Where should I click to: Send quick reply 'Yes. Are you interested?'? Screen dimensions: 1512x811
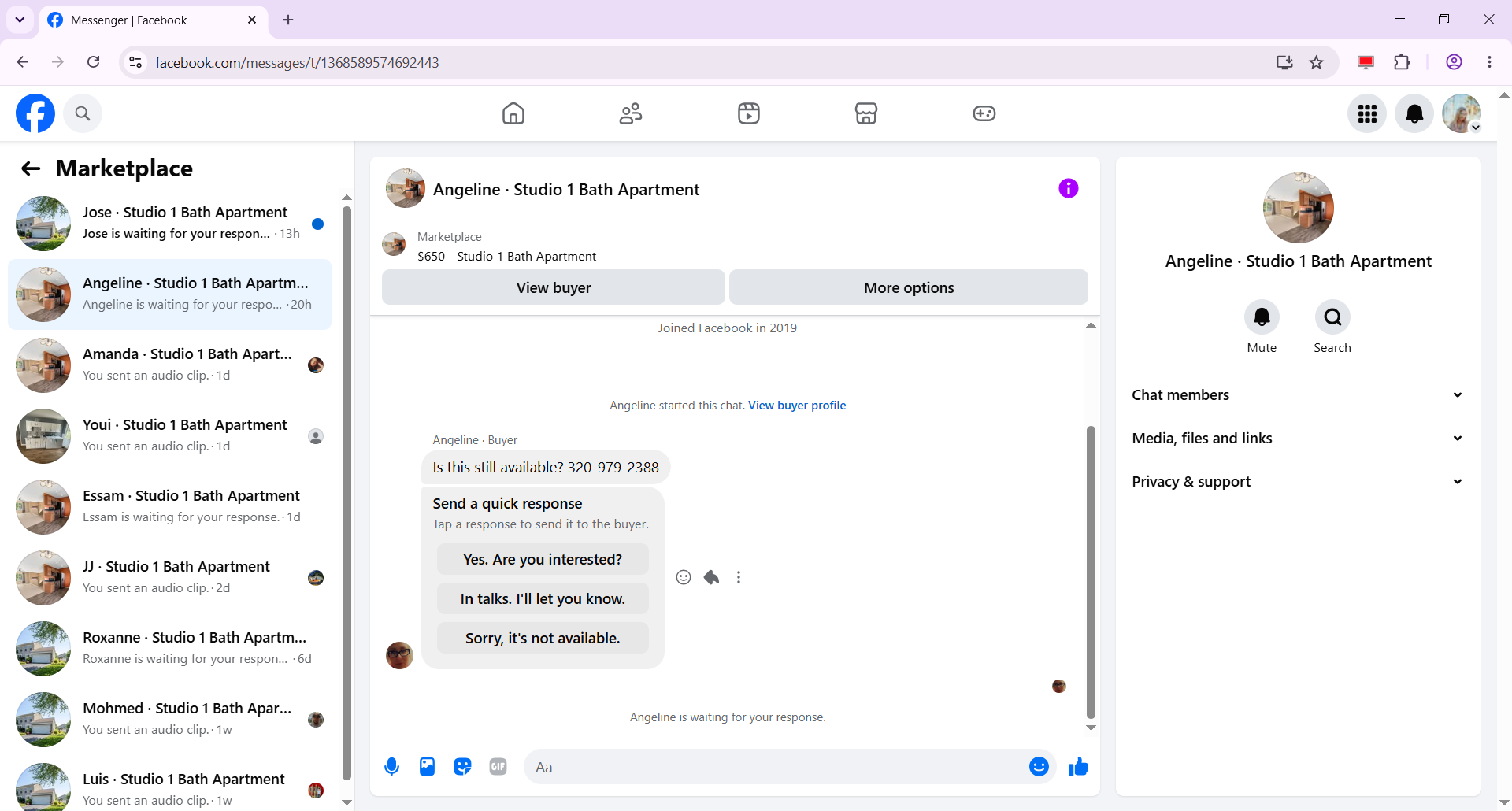tap(543, 560)
